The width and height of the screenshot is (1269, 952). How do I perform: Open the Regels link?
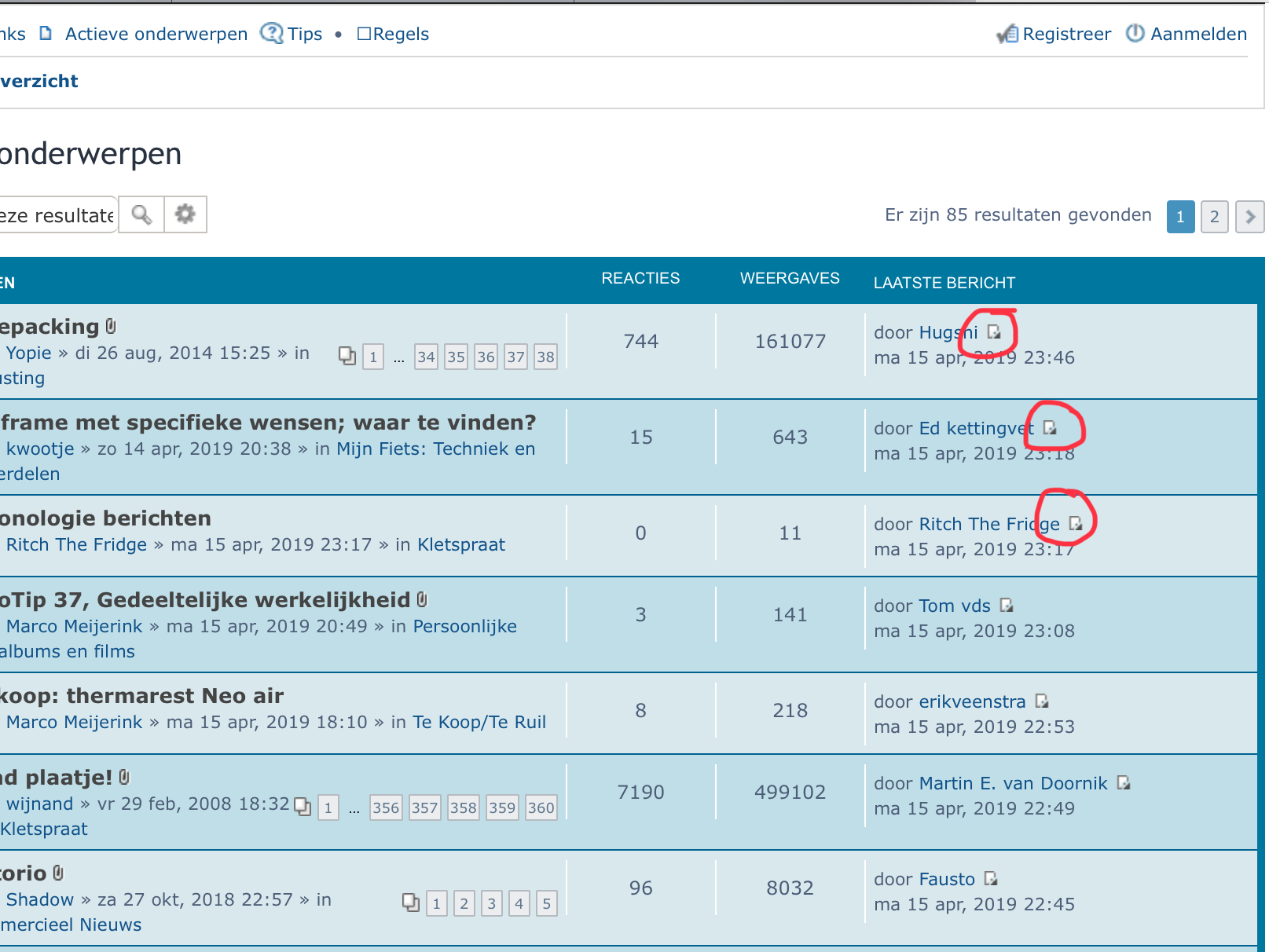tap(400, 34)
